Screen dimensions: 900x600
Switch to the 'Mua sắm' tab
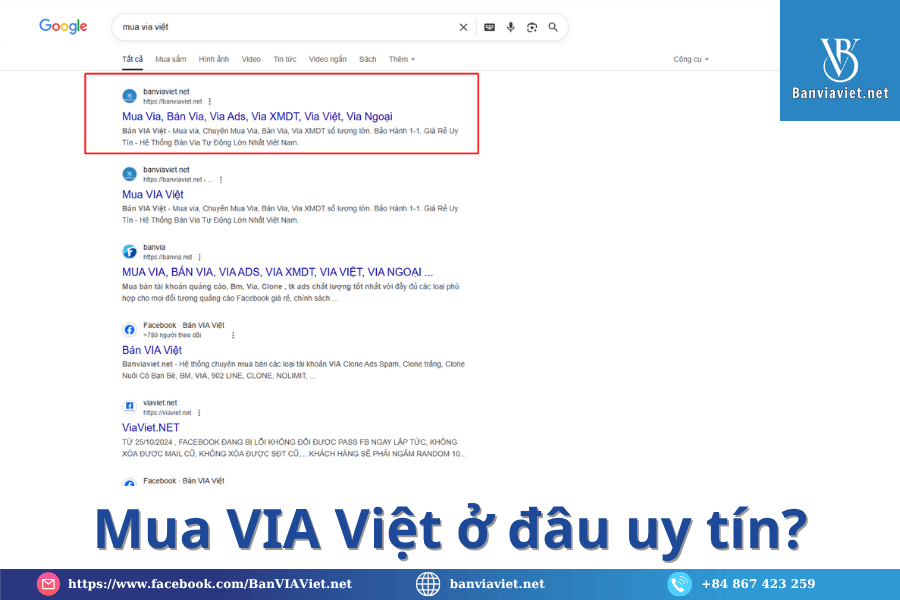click(170, 59)
